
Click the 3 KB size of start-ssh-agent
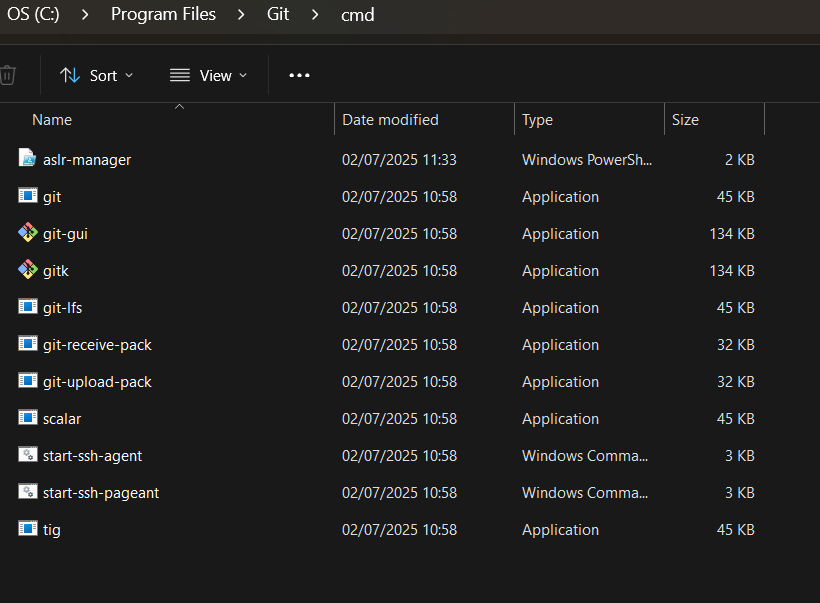click(x=739, y=456)
